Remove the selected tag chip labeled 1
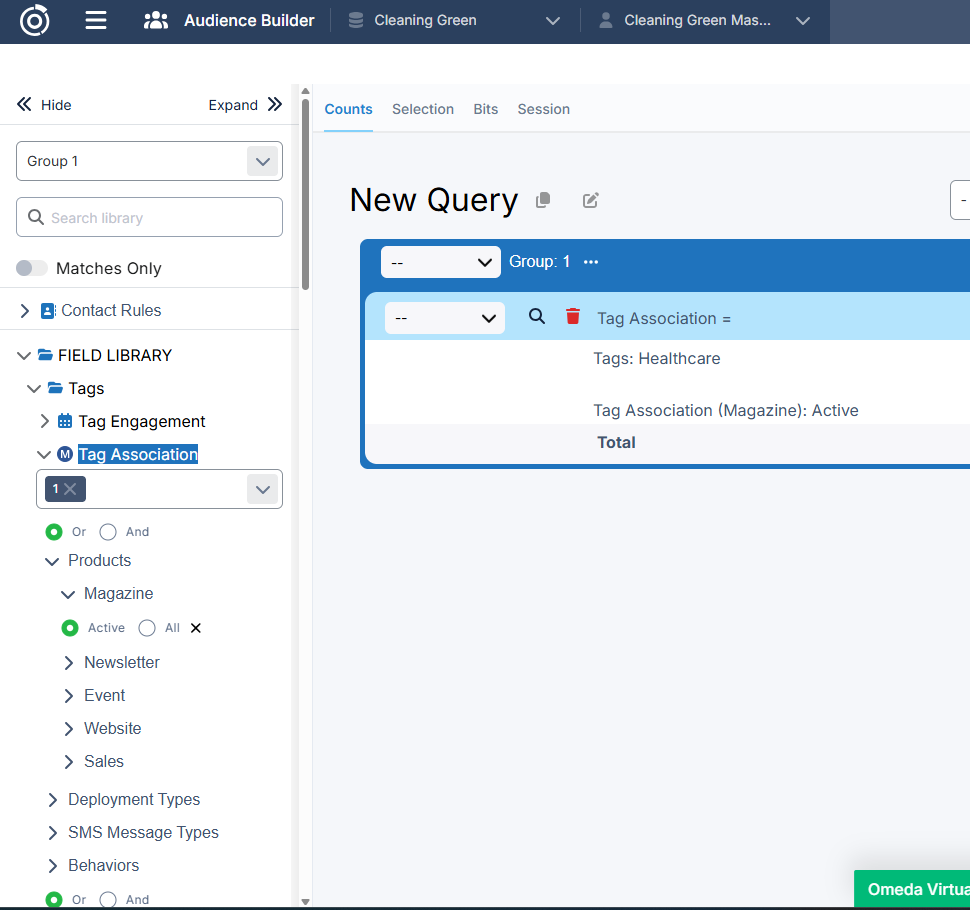 point(71,489)
